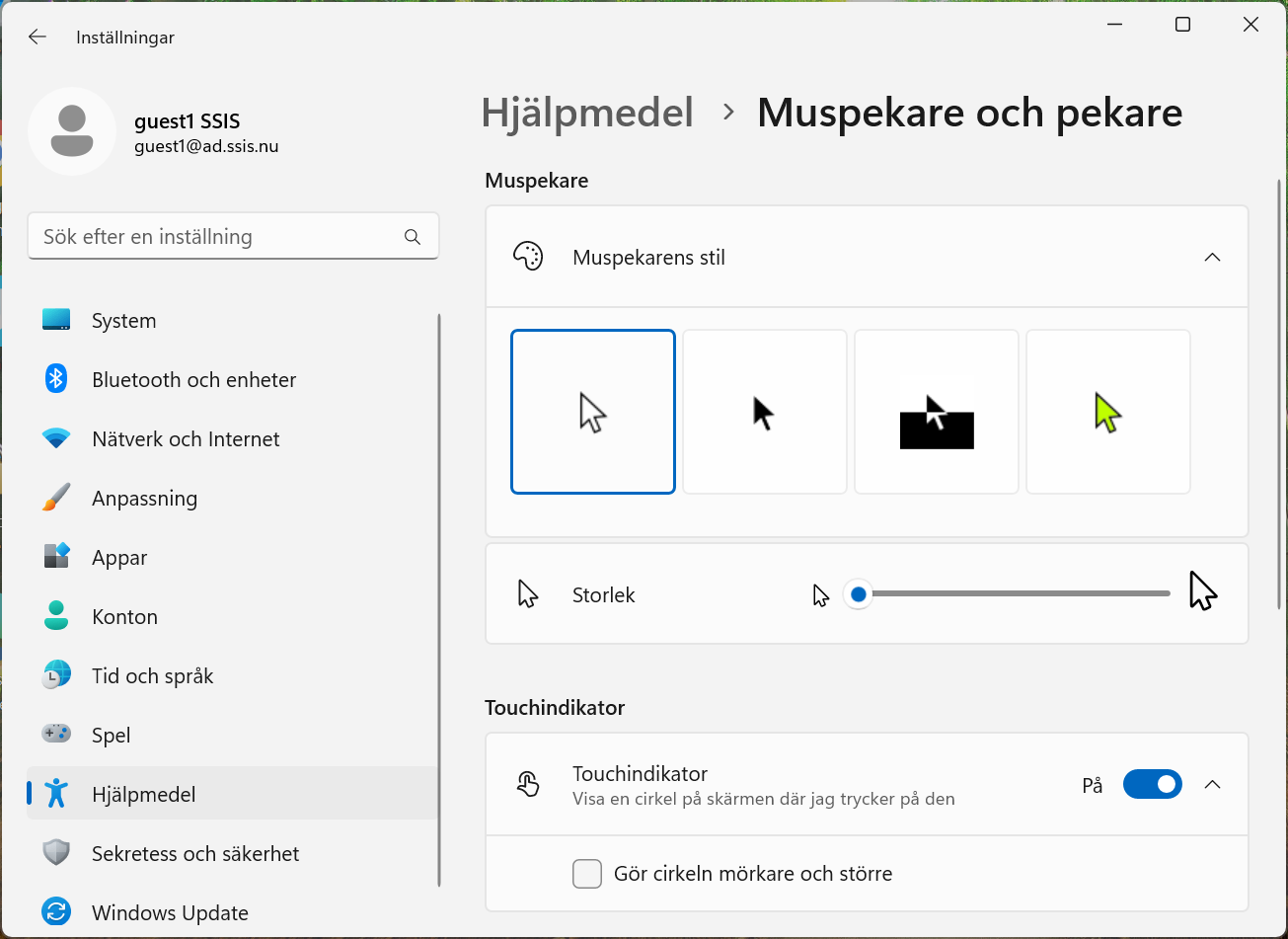Click the guest1 SSIS profile avatar

[72, 131]
